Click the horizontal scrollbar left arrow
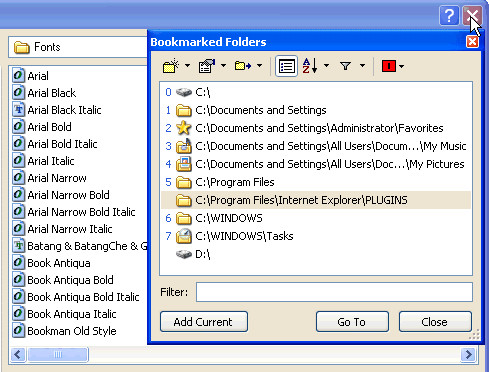Screen dimensions: 489x372 [x=18, y=354]
